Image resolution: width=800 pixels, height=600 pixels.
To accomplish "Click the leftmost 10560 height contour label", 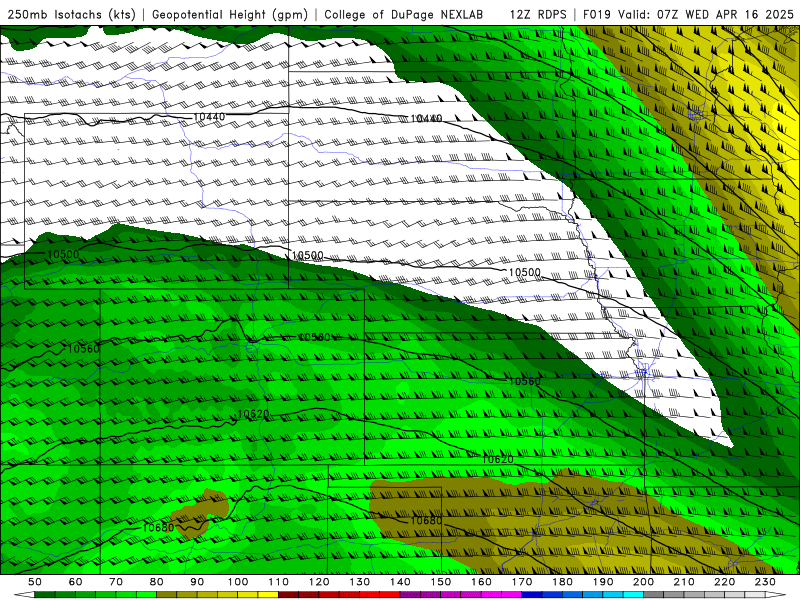I will 83,348.
